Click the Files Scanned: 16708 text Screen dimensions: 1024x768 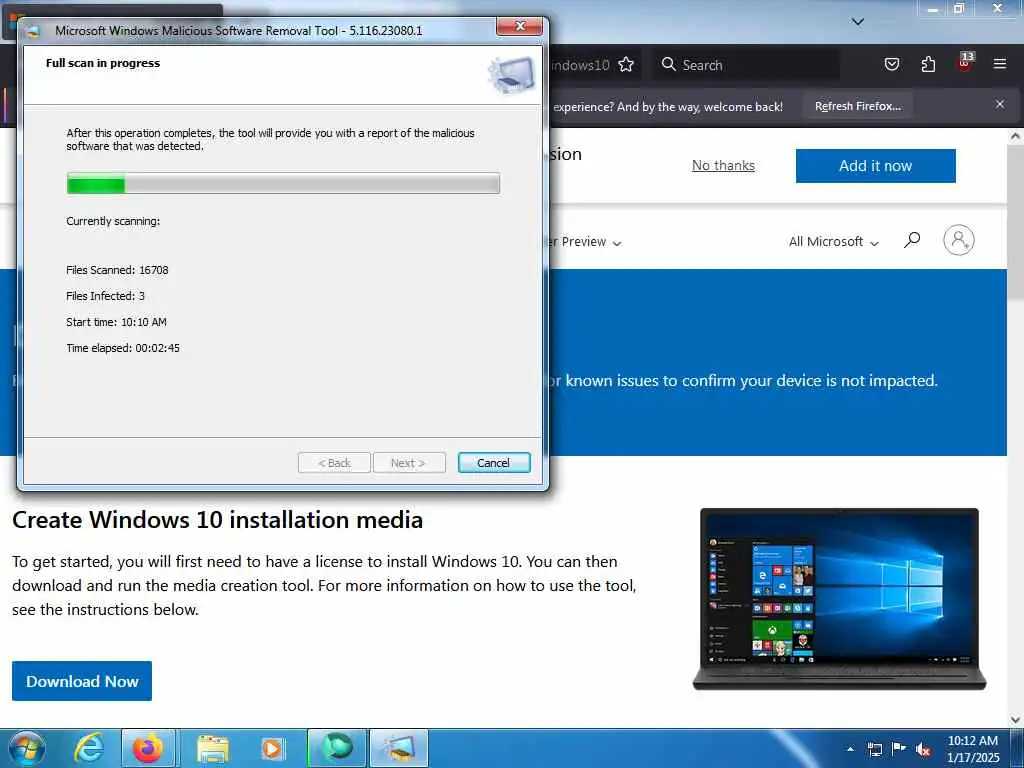(117, 270)
